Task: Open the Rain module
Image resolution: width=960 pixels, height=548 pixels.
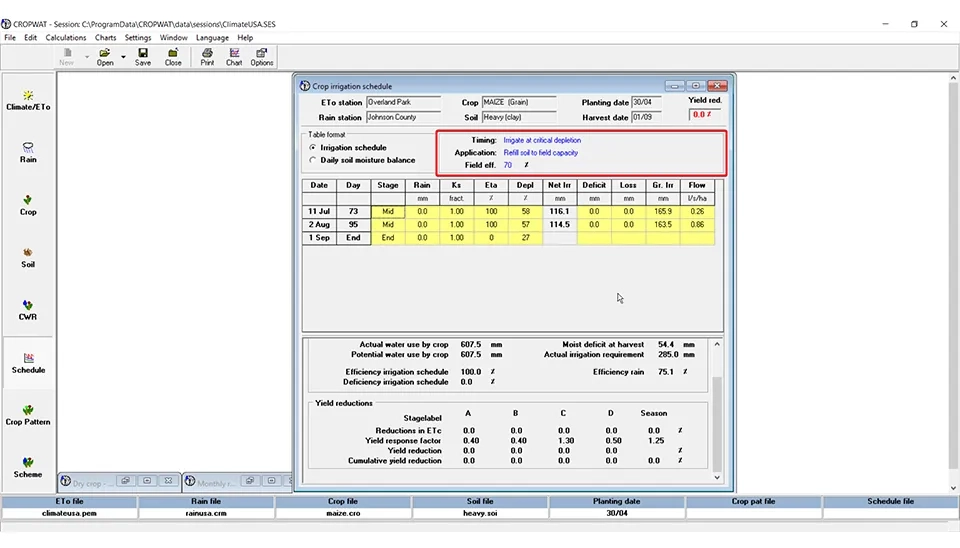Action: [x=28, y=152]
